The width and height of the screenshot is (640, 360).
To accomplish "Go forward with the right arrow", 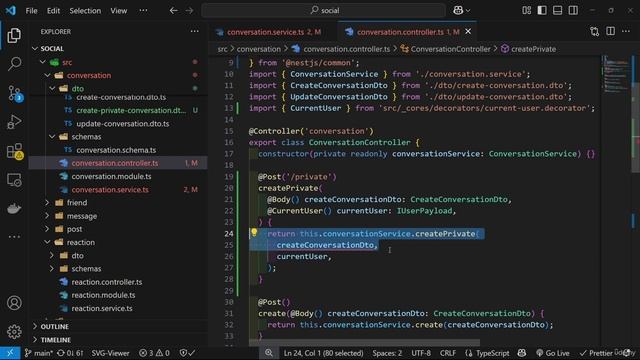I will pos(189,11).
